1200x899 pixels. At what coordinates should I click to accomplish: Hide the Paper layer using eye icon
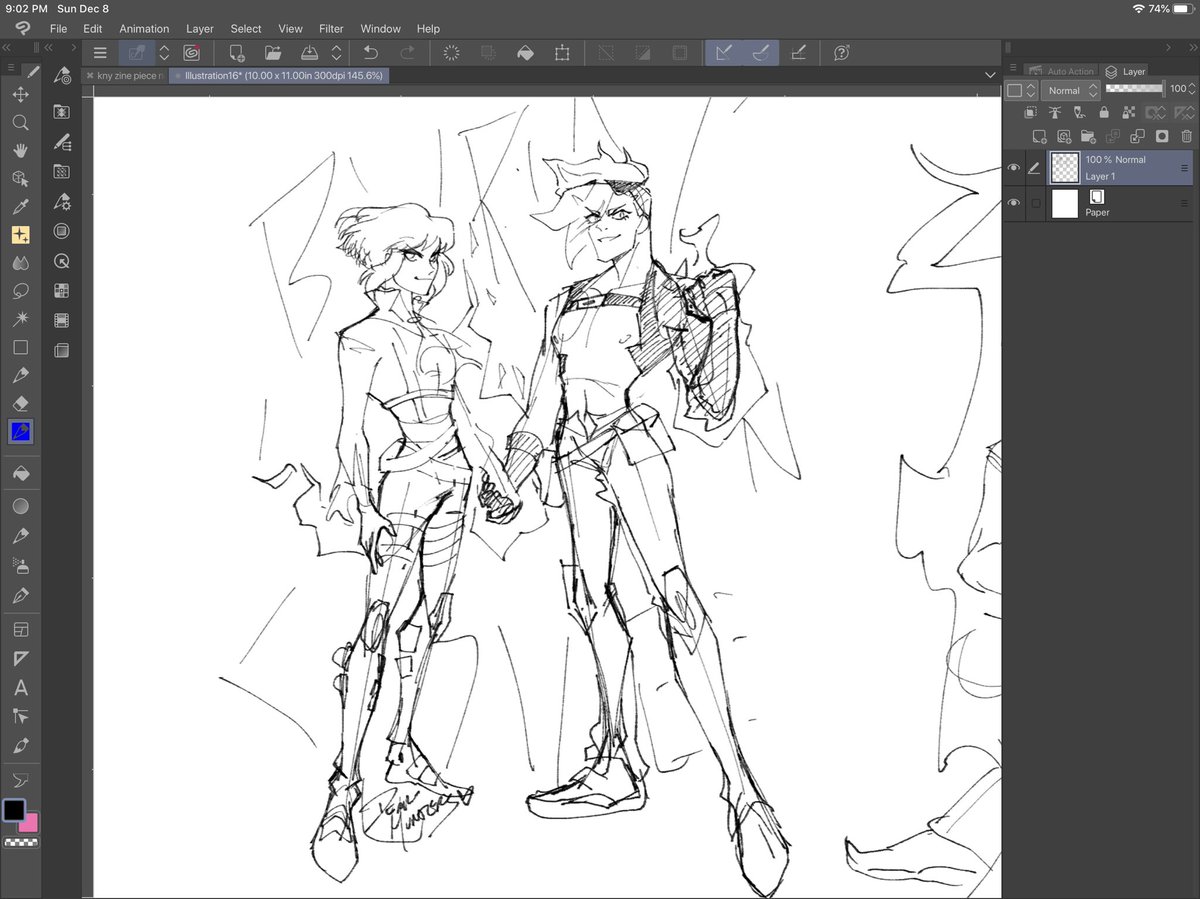1014,203
